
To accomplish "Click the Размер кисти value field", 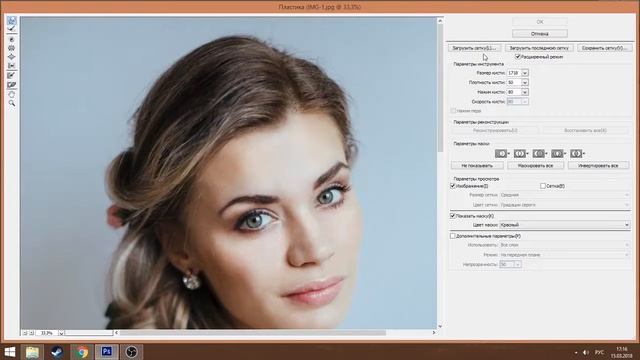I will click(x=514, y=73).
